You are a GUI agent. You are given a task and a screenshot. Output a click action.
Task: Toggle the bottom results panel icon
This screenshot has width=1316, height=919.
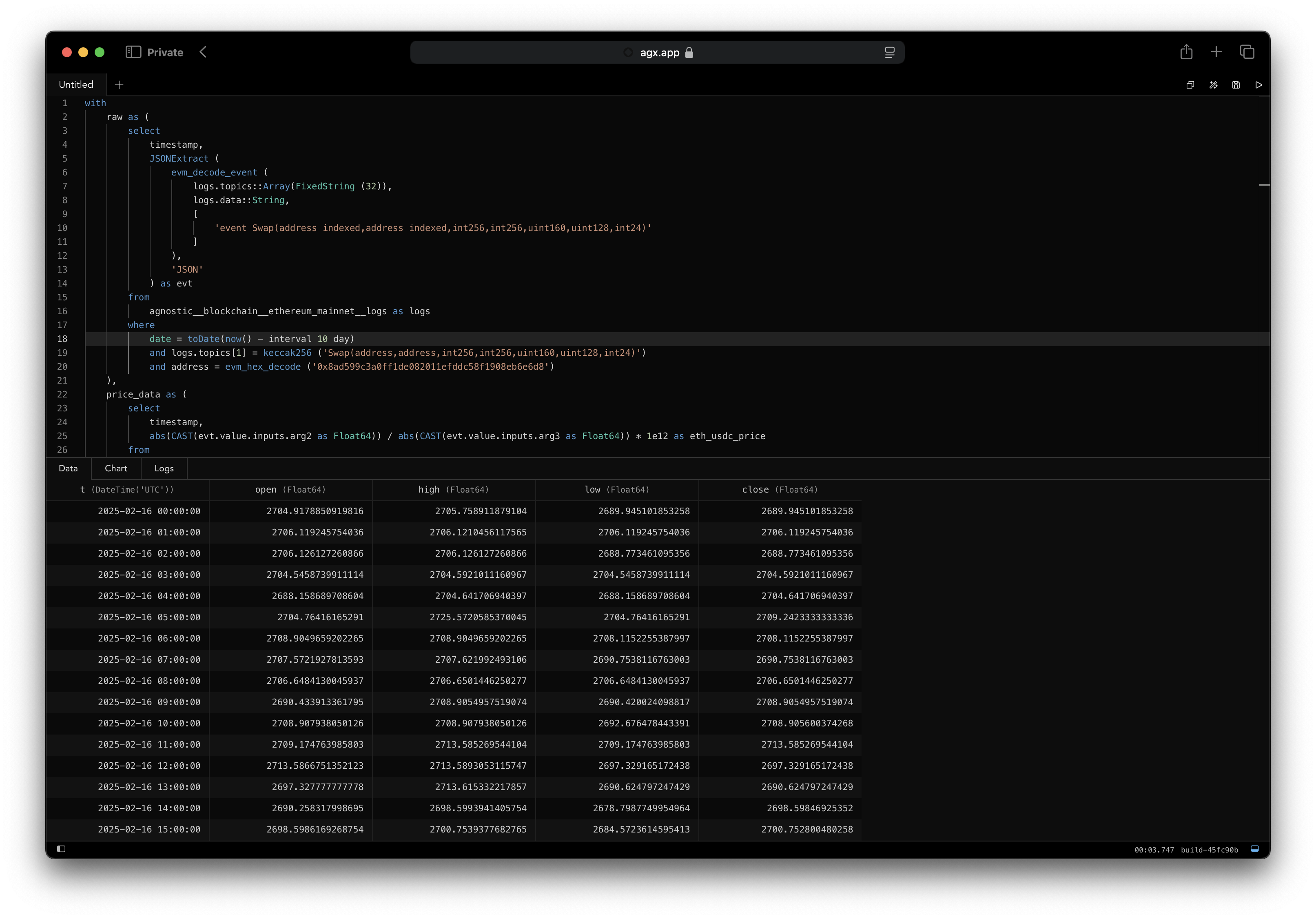1255,849
